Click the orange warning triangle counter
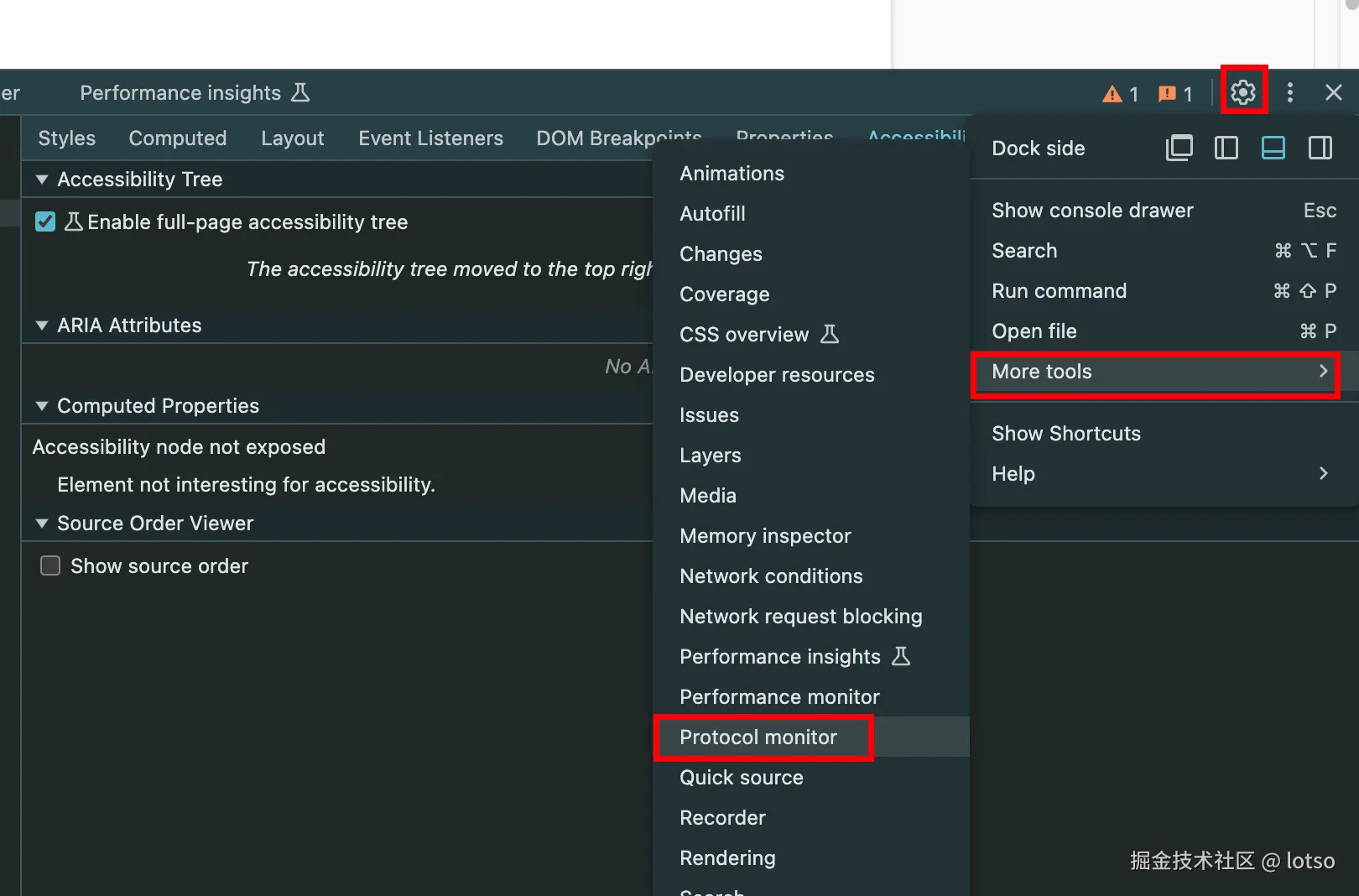 [x=1121, y=94]
